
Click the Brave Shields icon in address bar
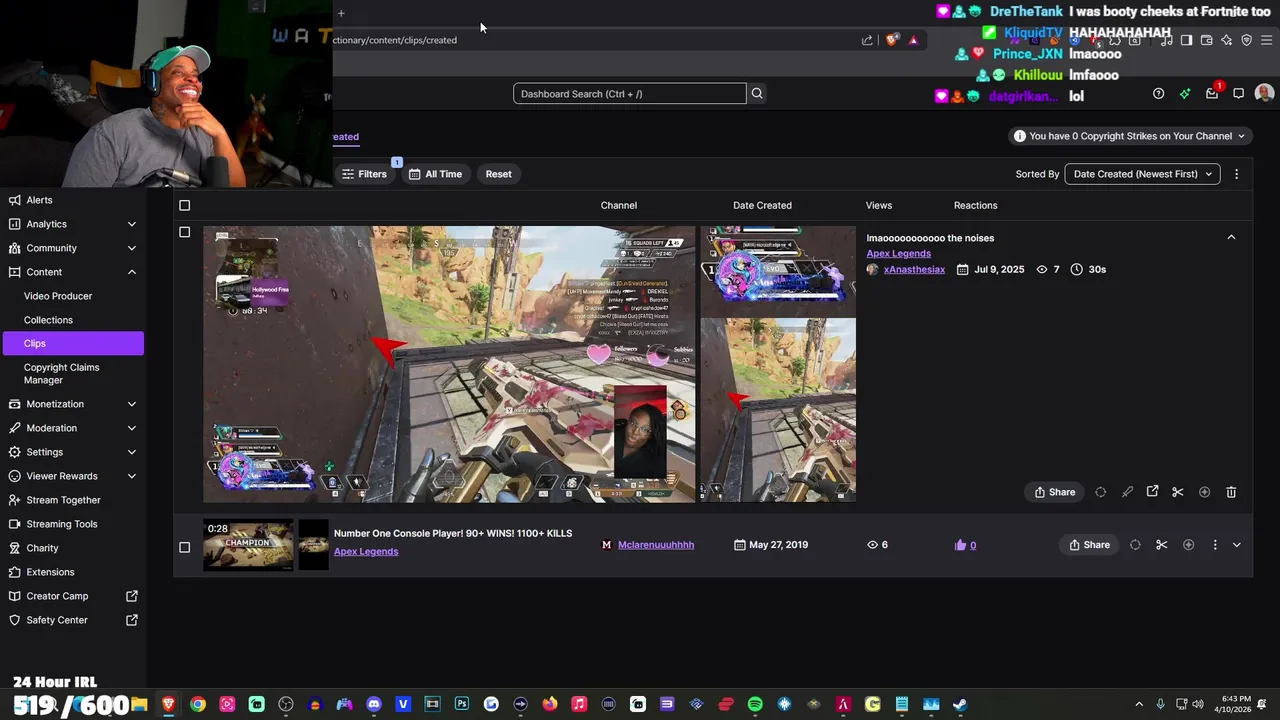(x=892, y=40)
